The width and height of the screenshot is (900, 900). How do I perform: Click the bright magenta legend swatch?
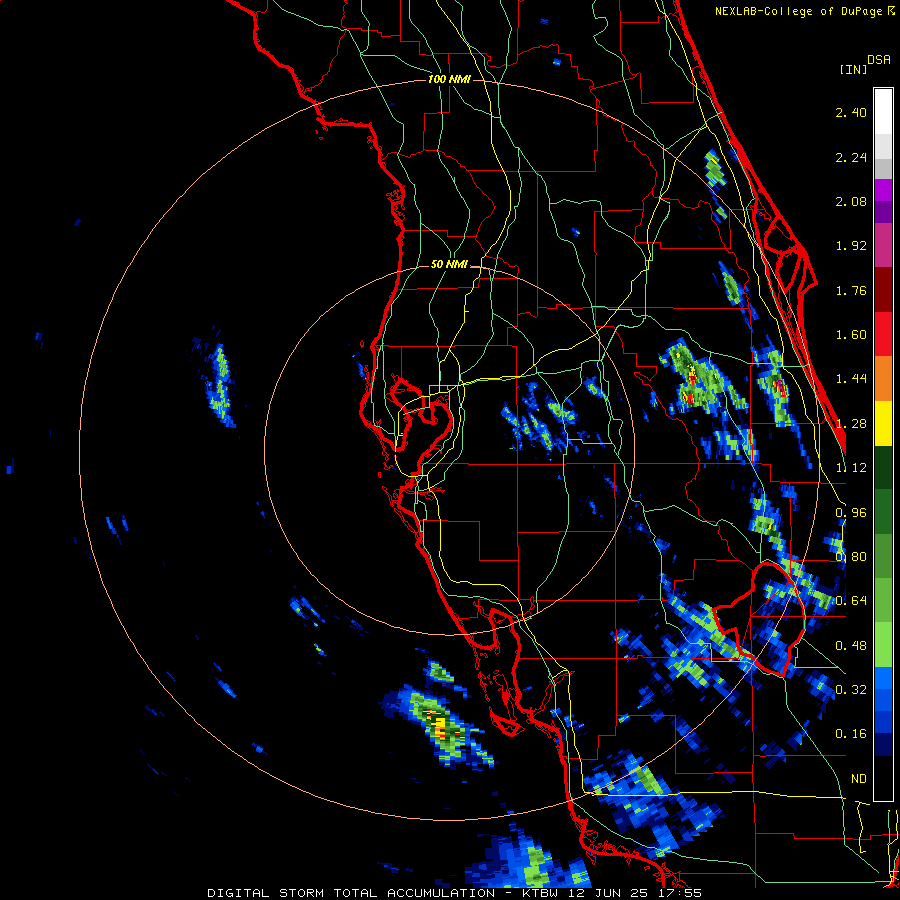tap(883, 190)
